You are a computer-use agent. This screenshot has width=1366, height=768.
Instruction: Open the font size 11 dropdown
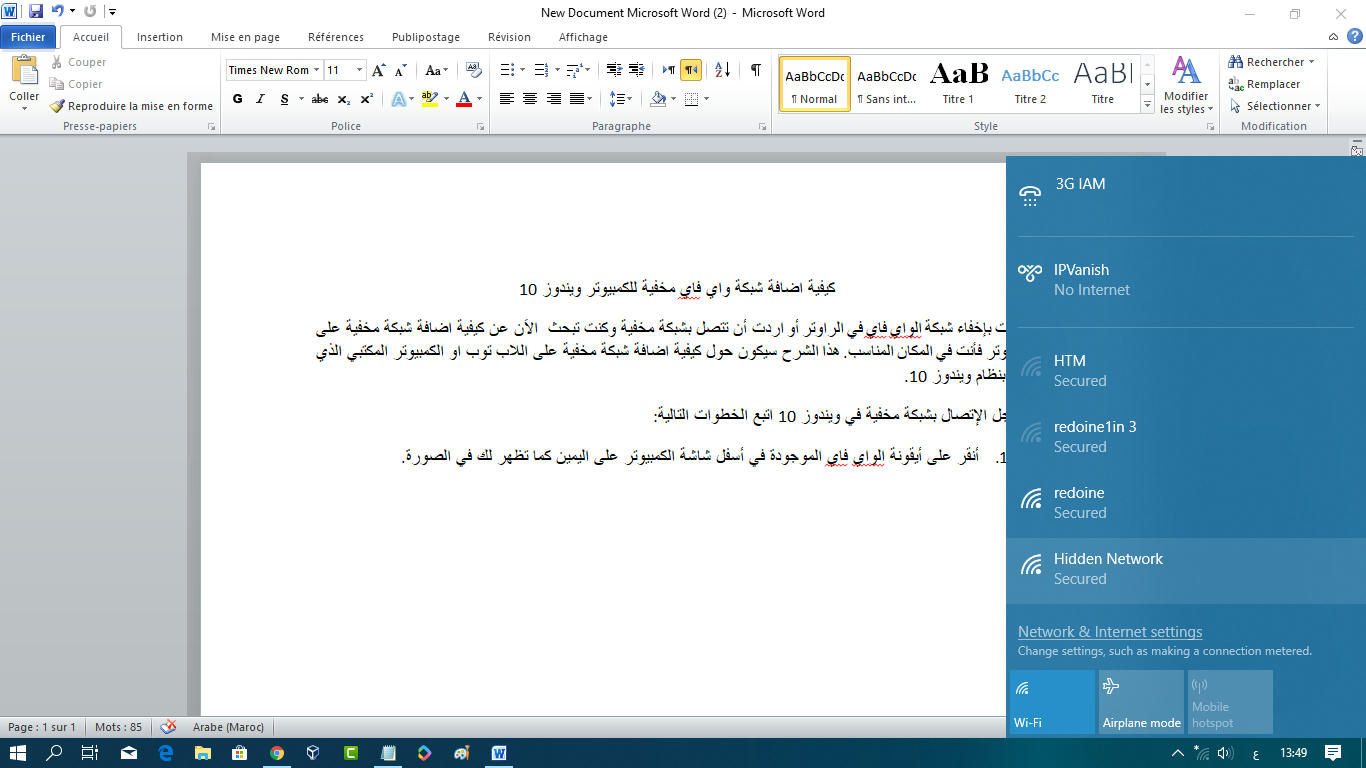point(360,70)
